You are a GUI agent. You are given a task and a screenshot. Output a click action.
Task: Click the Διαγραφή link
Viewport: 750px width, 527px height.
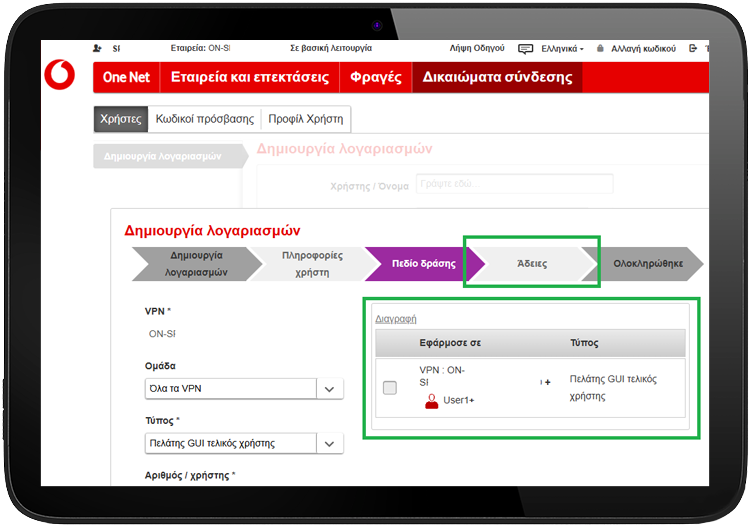pos(396,319)
